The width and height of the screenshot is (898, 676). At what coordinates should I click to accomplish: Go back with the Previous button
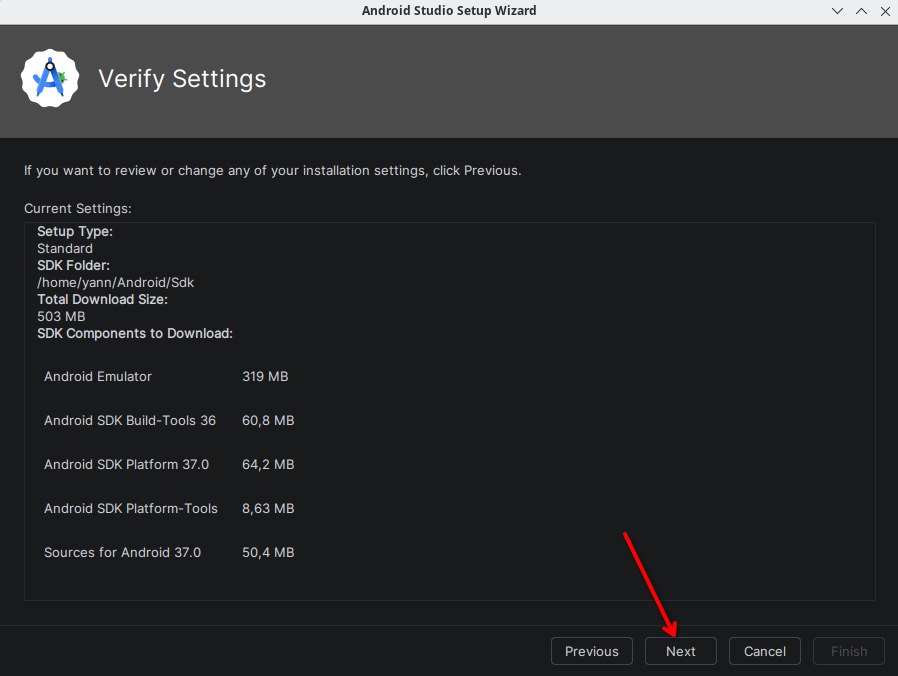click(x=592, y=651)
